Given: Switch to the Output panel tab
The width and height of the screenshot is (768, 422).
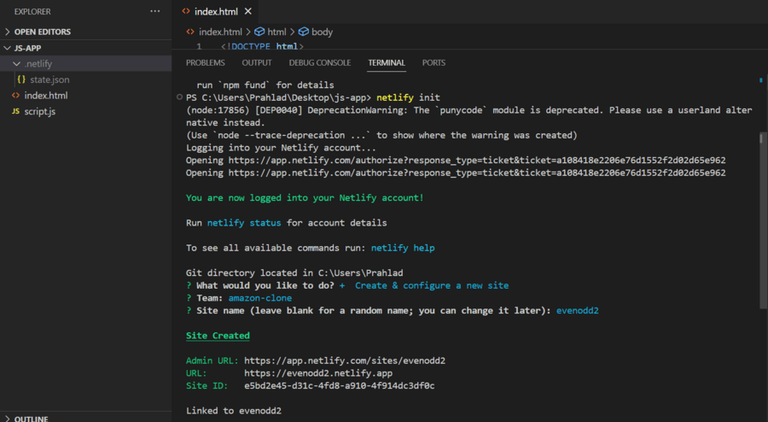Looking at the screenshot, I should [257, 63].
